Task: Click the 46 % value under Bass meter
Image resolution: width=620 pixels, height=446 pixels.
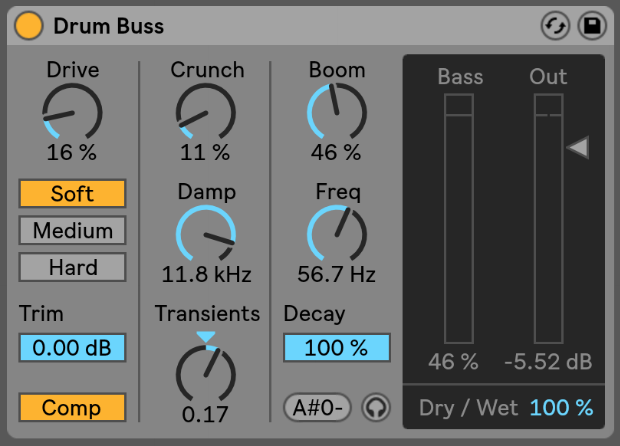Action: (x=454, y=362)
